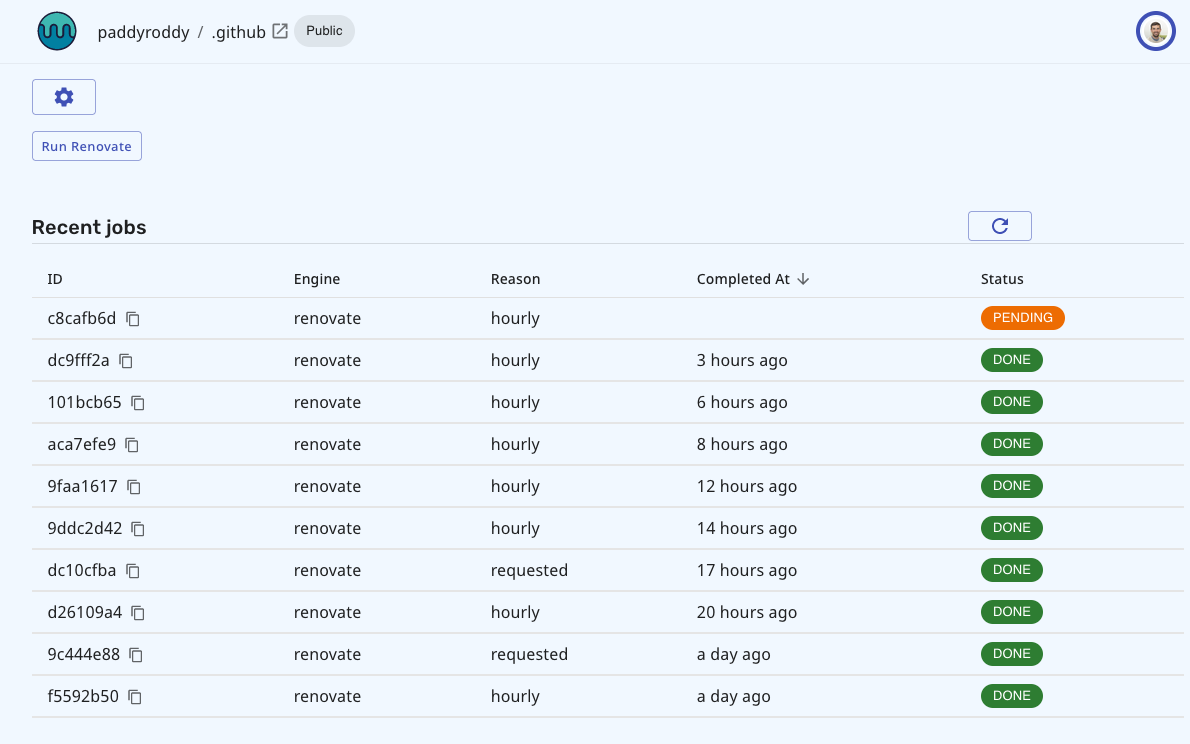Open settings with the gear icon
The image size is (1190, 744).
pos(64,97)
